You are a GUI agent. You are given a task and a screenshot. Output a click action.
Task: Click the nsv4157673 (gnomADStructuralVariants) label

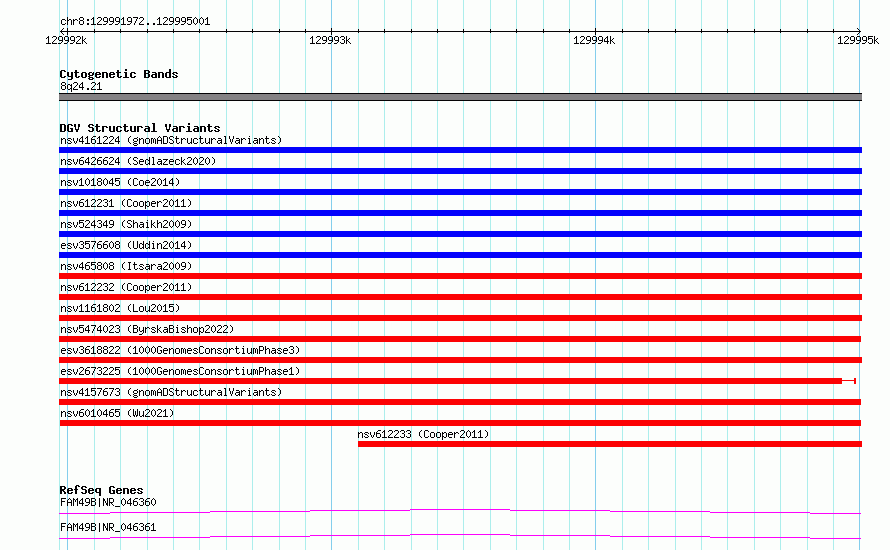coord(171,392)
